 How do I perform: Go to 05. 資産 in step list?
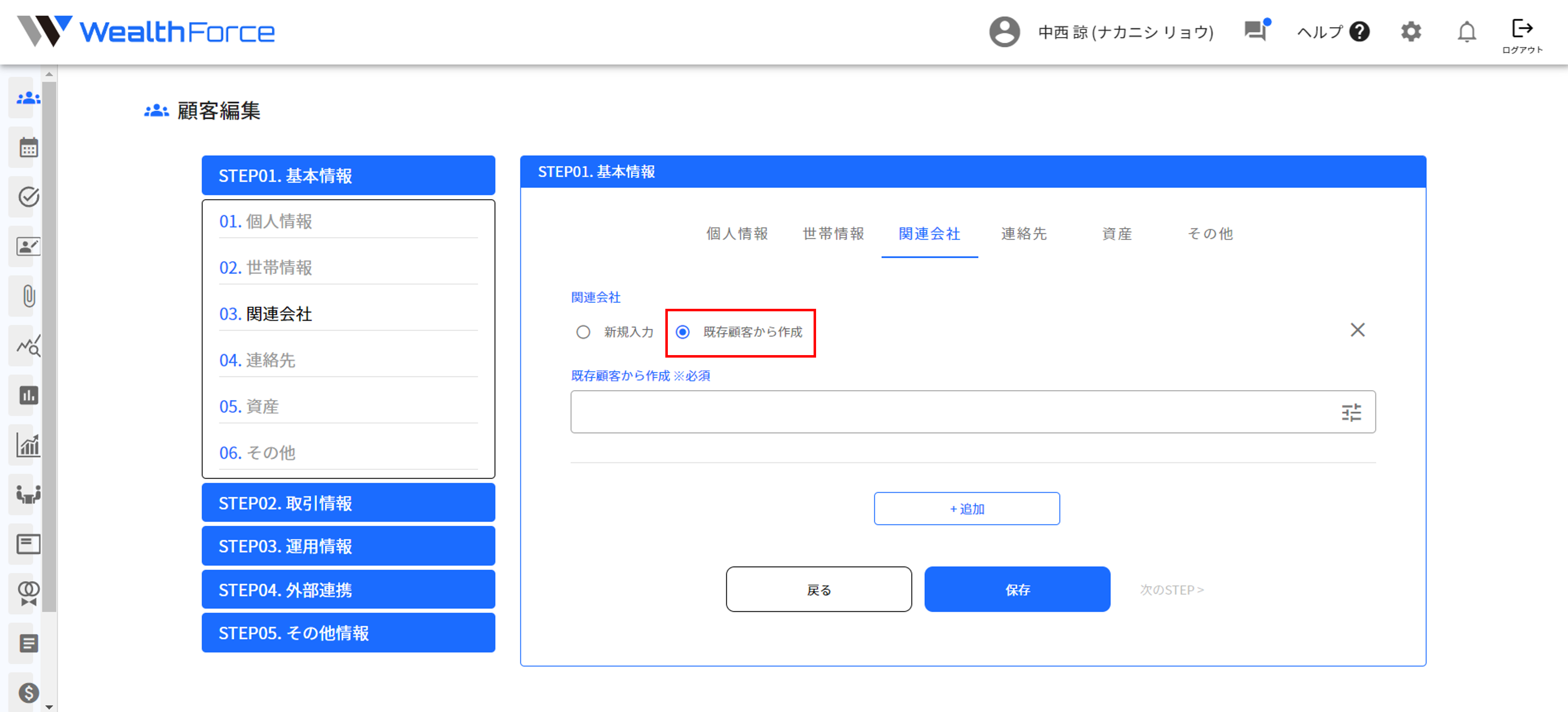[348, 406]
